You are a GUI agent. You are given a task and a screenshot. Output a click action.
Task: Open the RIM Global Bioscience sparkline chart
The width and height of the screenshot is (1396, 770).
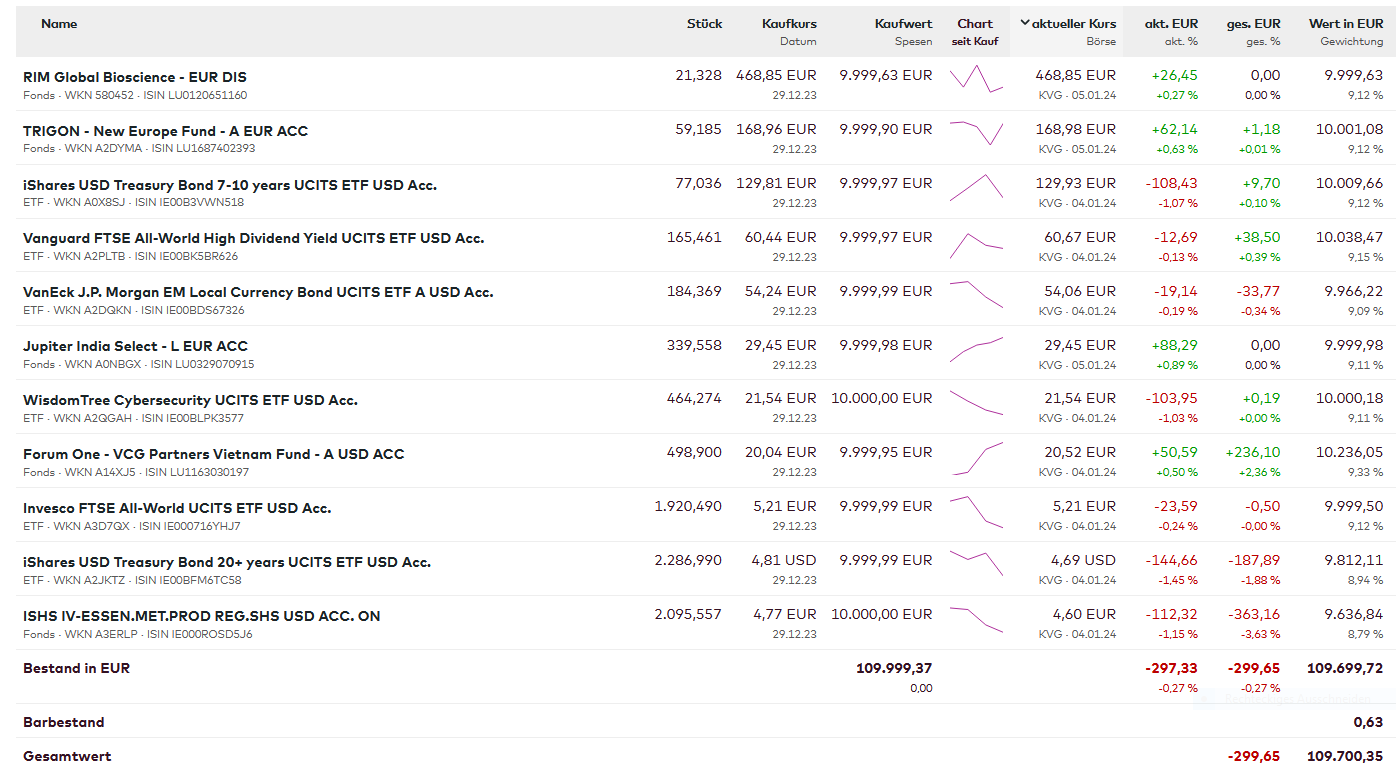(x=976, y=79)
